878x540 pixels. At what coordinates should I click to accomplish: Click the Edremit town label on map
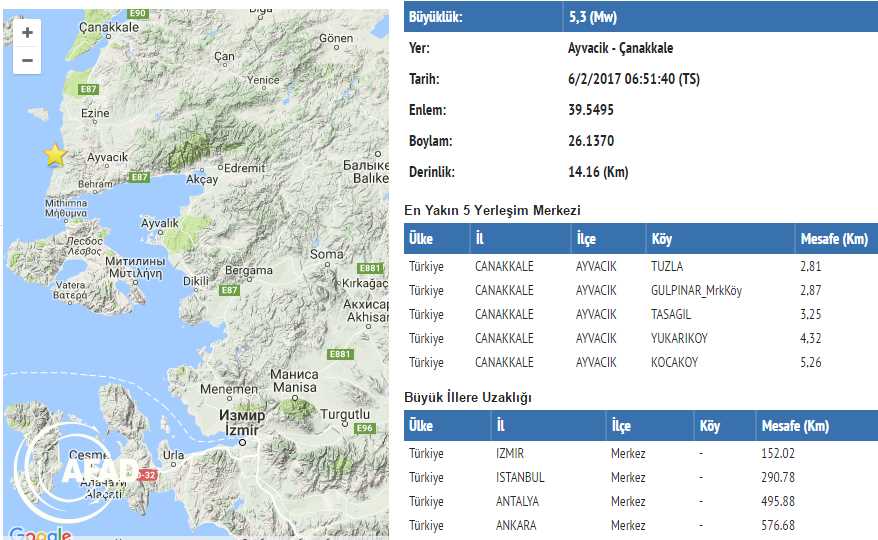(x=244, y=169)
